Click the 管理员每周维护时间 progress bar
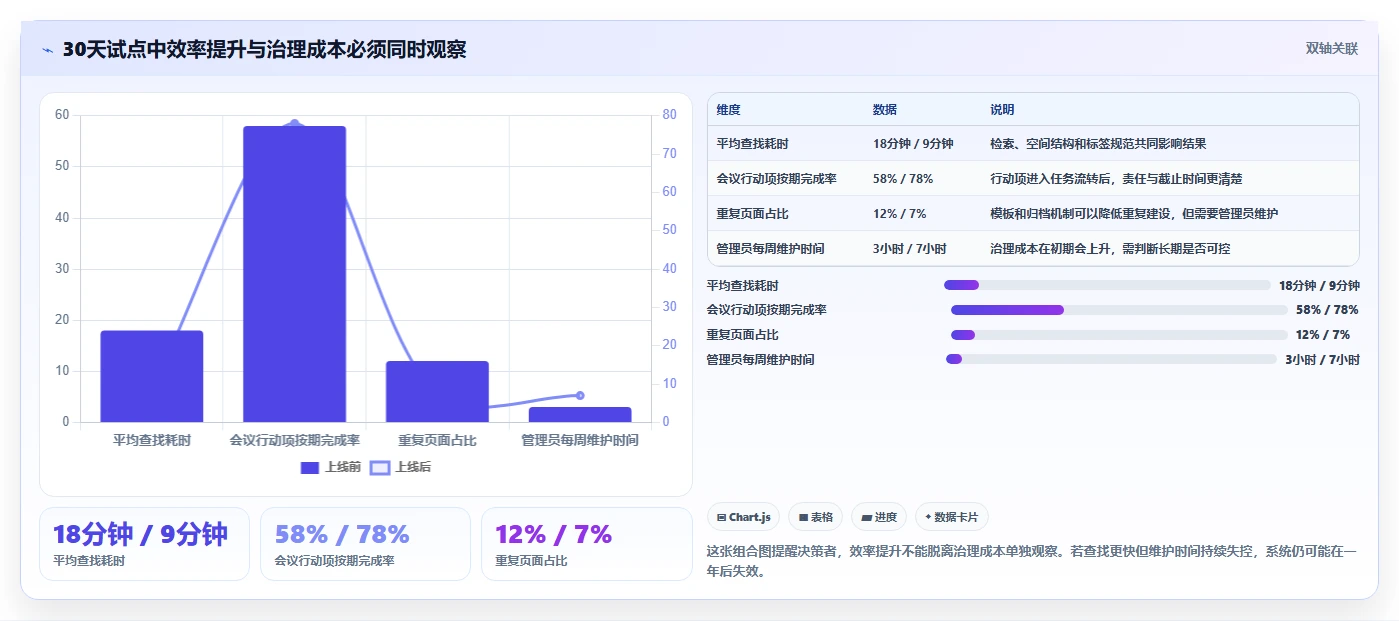1399x621 pixels. [1111, 359]
